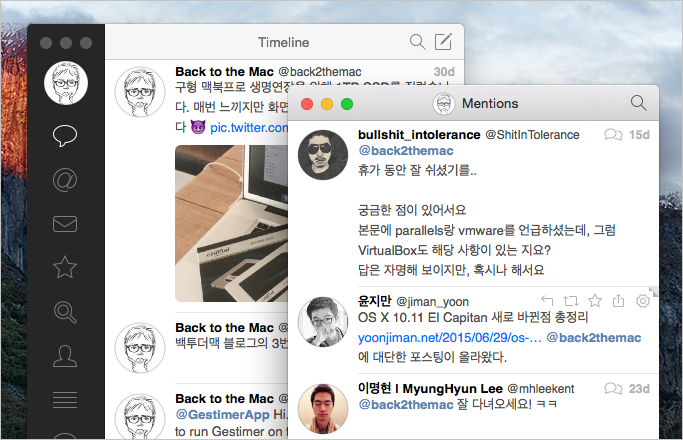The image size is (683, 440).
Task: Close the Mentions window with red button
Action: pyautogui.click(x=307, y=104)
